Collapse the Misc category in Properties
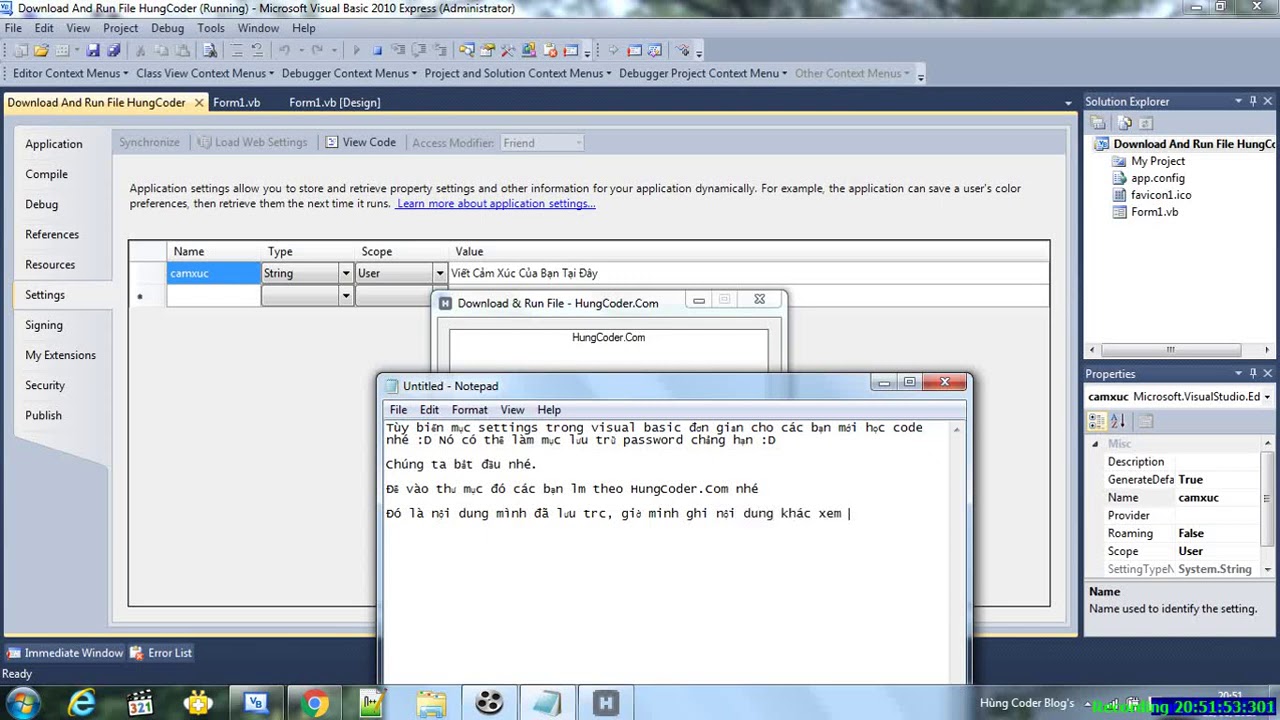Viewport: 1280px width, 720px height. [x=1095, y=443]
